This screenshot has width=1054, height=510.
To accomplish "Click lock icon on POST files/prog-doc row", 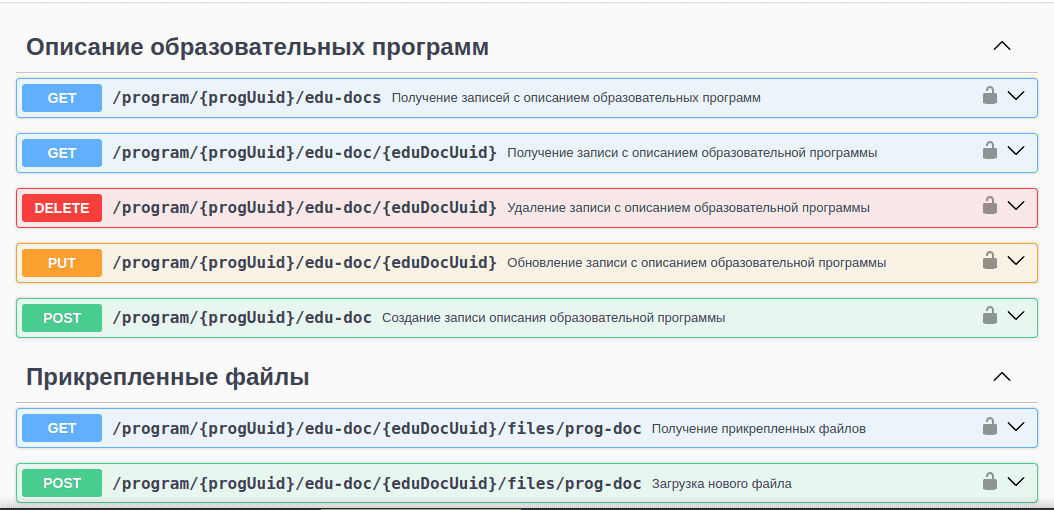I will click(989, 483).
